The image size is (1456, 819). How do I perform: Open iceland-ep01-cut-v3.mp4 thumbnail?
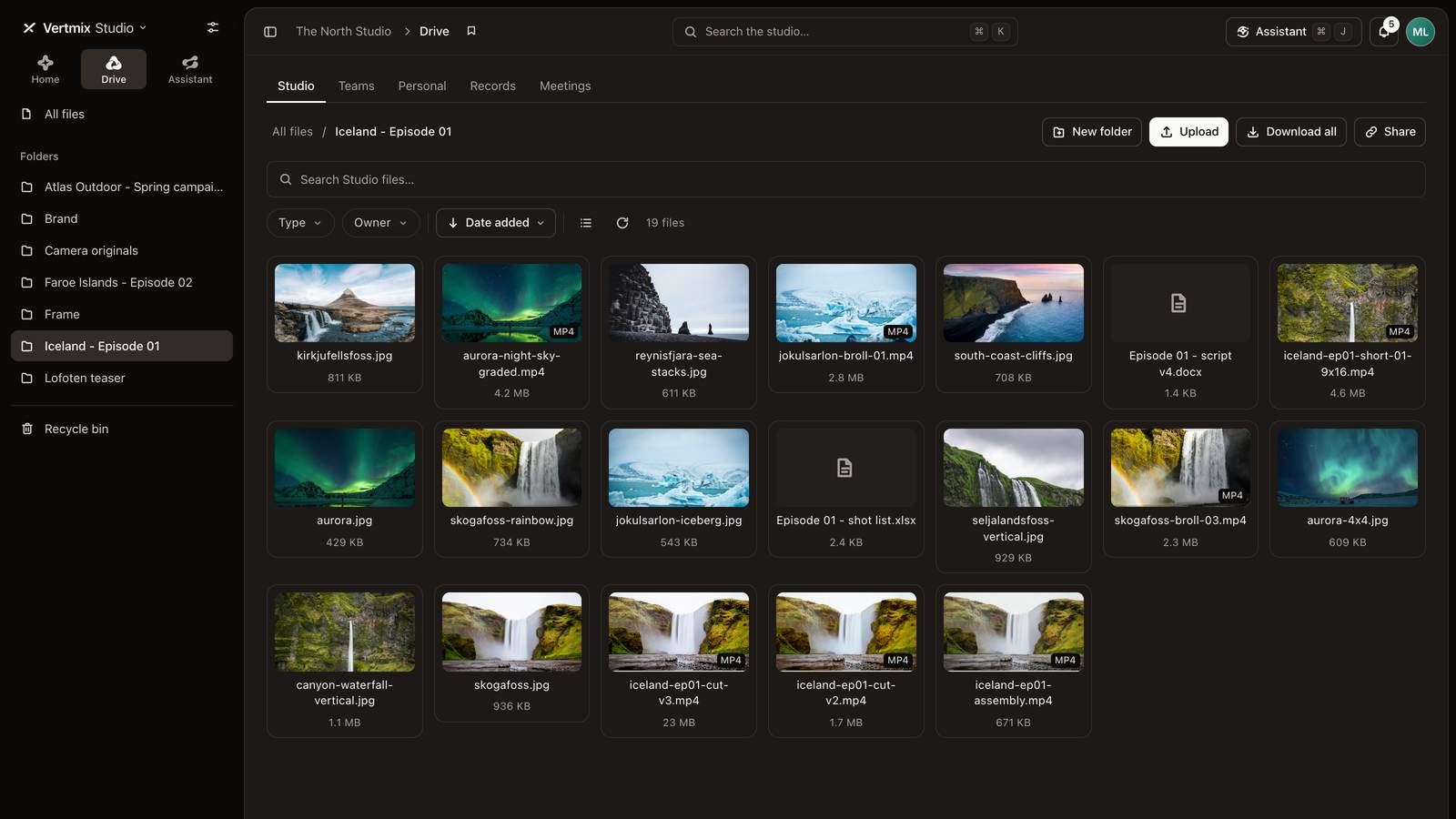(679, 632)
